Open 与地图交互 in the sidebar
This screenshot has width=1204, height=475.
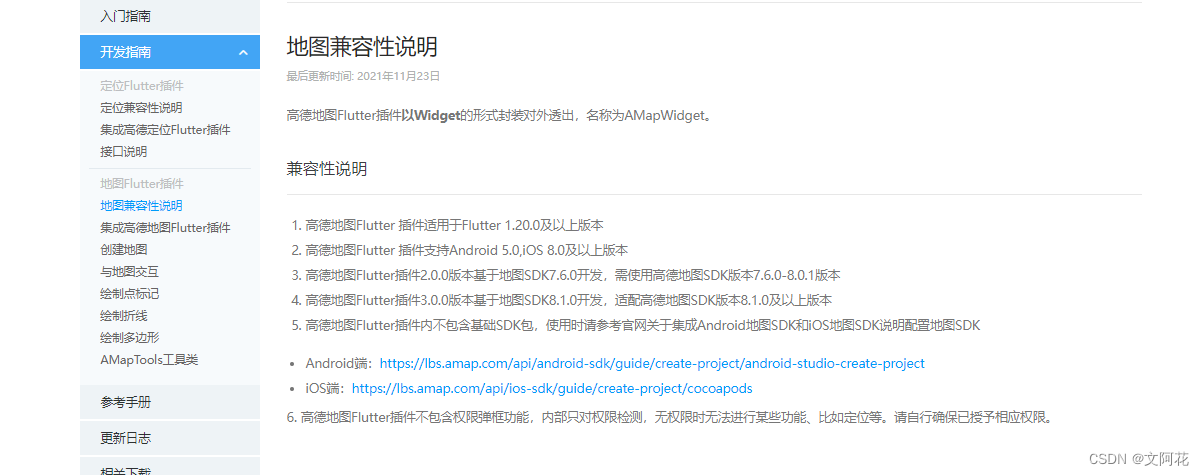pos(129,271)
